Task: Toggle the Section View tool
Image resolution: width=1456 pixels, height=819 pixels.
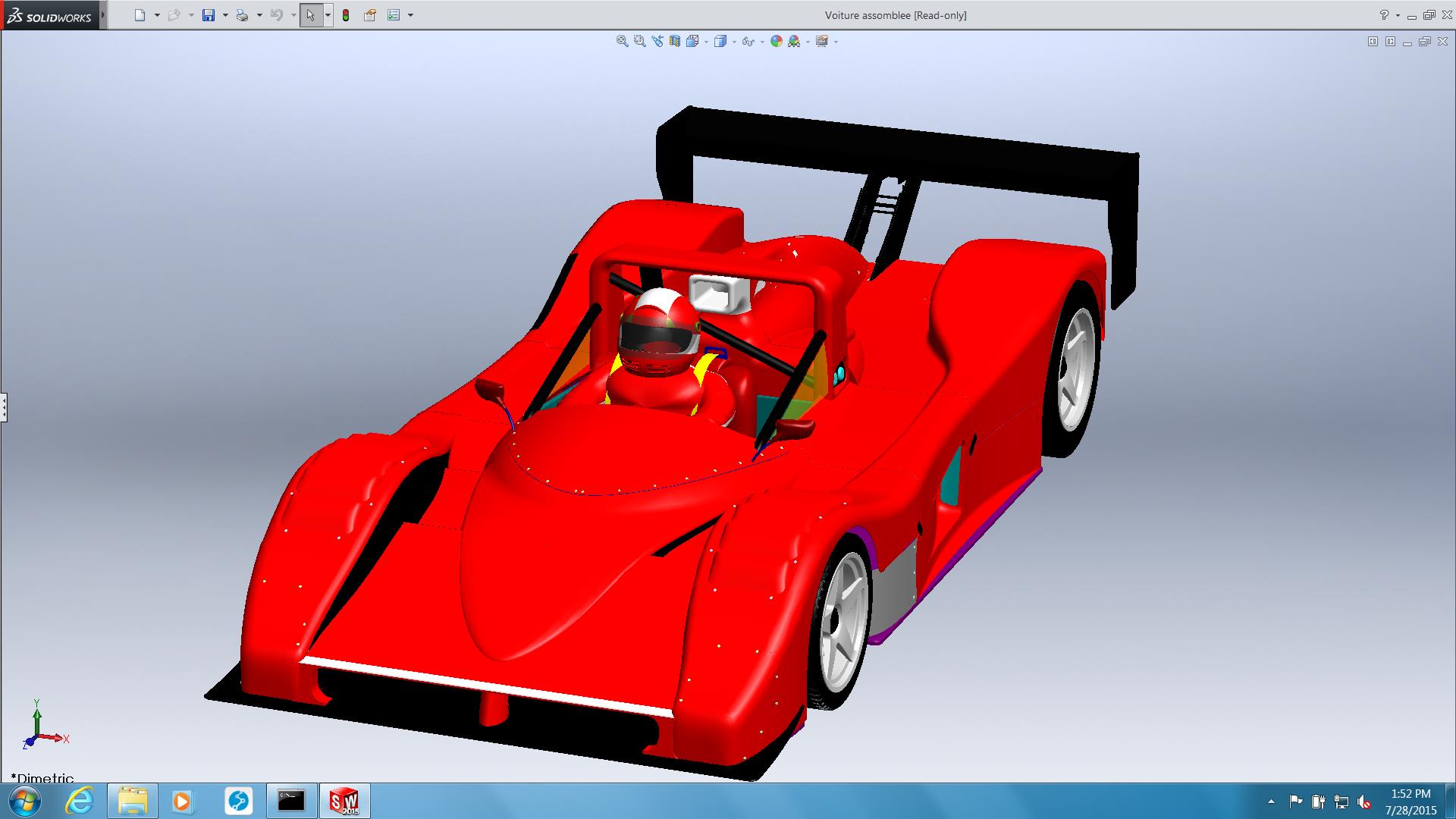Action: click(674, 42)
